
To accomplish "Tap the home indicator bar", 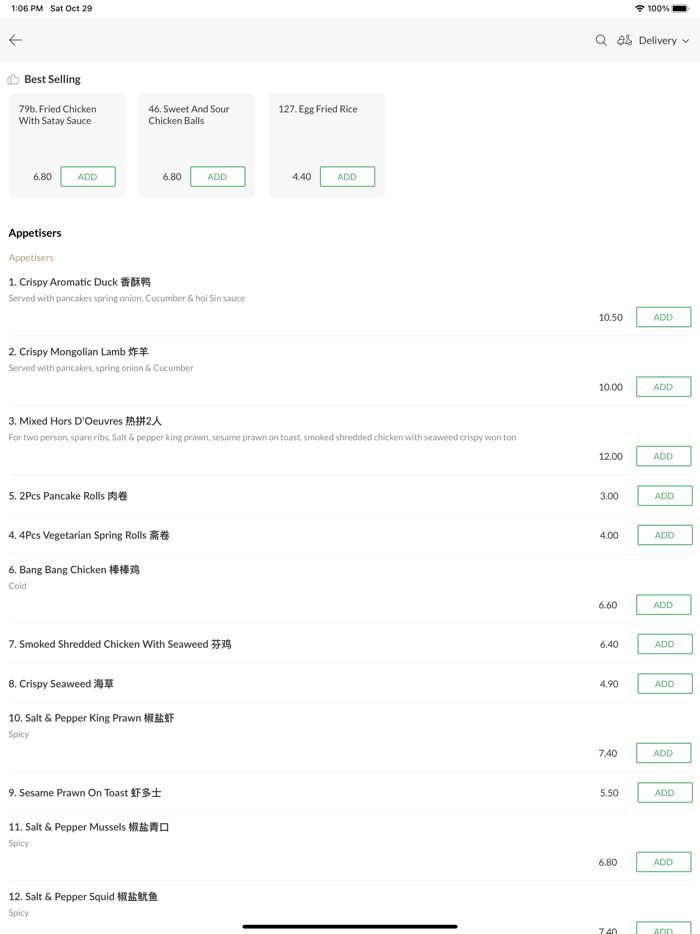I will tap(350, 926).
